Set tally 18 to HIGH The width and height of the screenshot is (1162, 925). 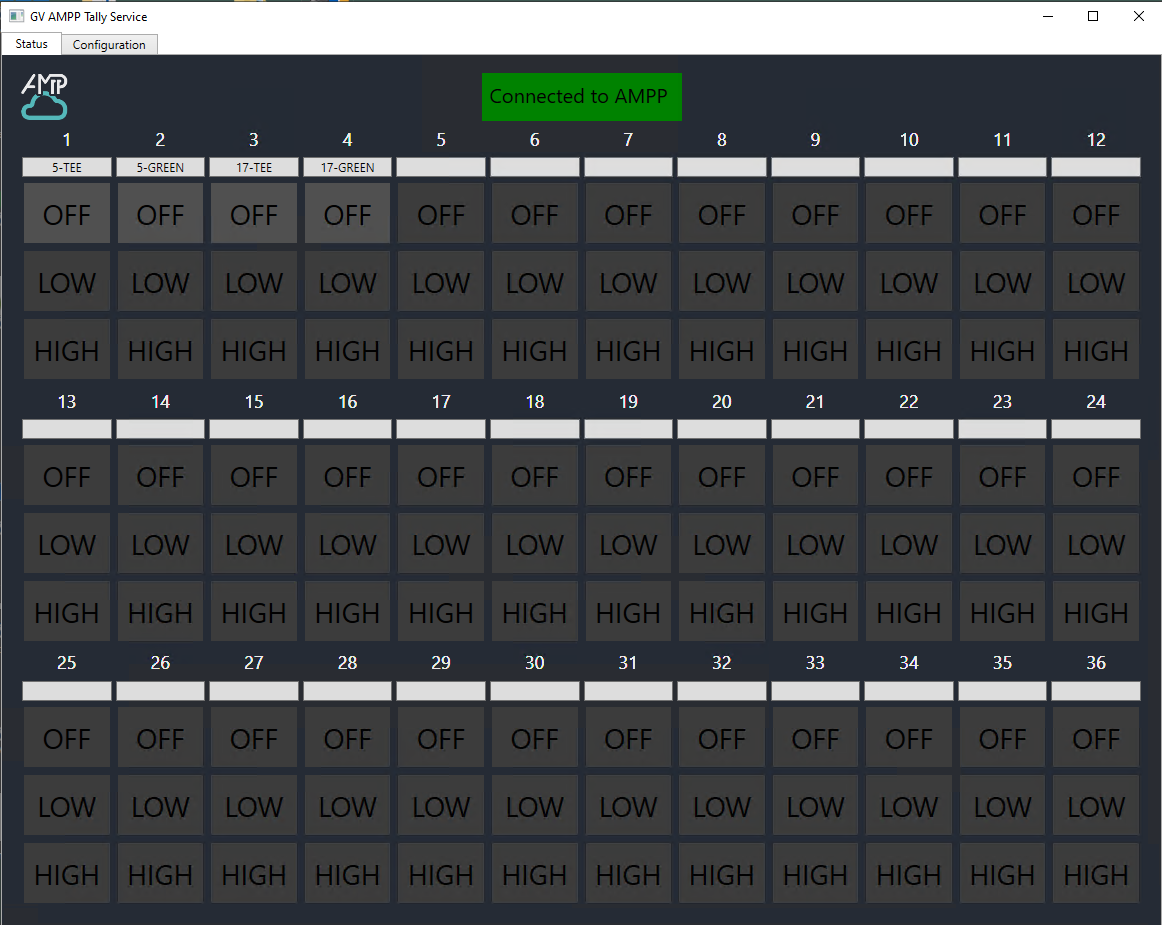[534, 611]
